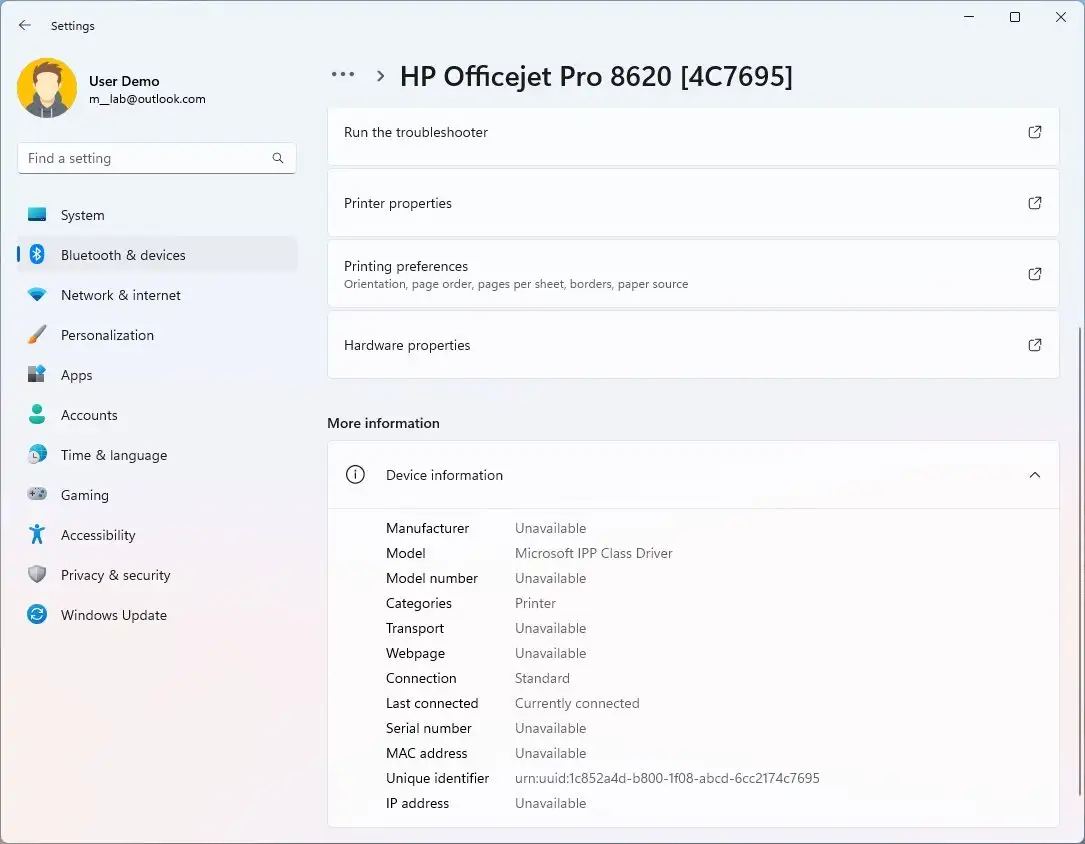
Task: Click open-in-new icon for Printer properties
Action: click(x=1035, y=203)
